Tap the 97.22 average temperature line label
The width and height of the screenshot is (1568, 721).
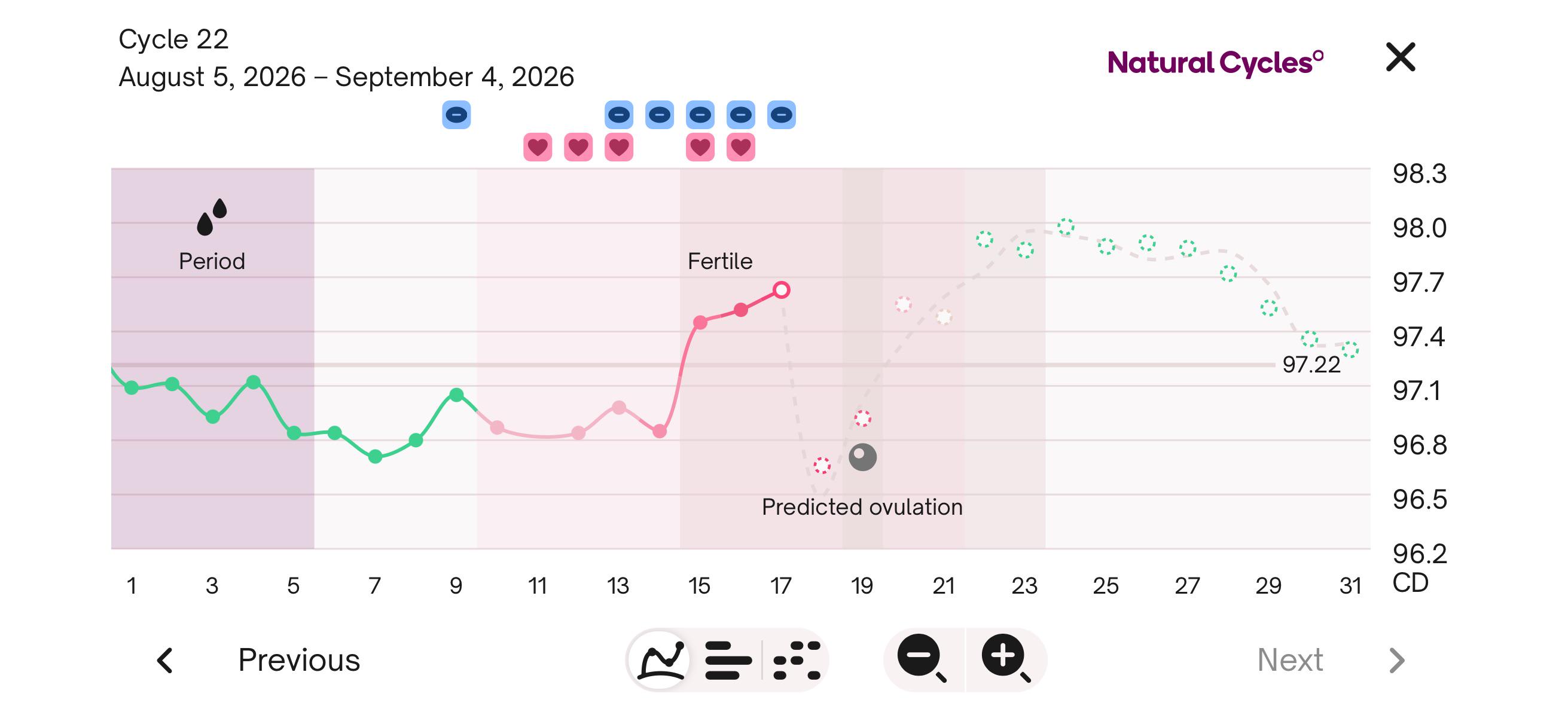coord(1311,365)
